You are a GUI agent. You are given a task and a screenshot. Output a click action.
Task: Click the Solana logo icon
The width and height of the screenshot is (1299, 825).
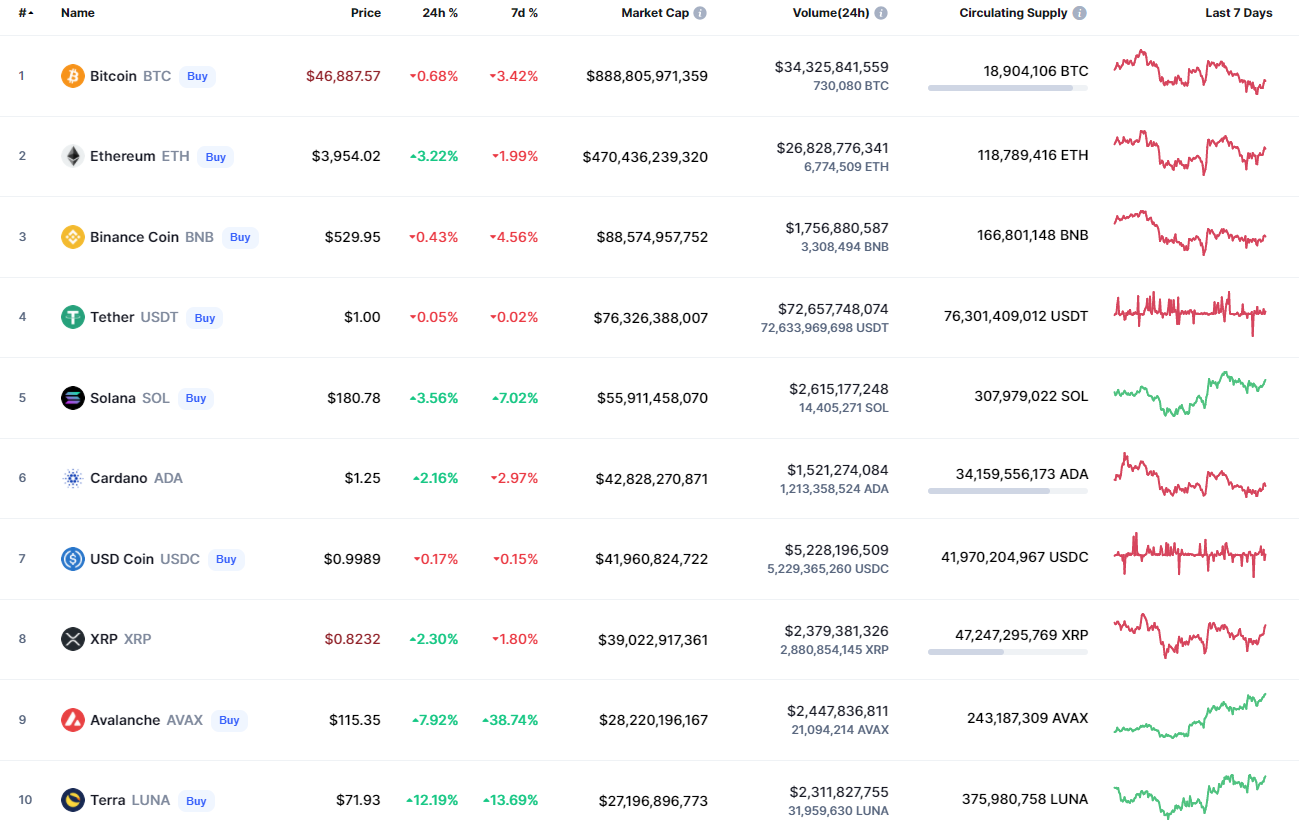(73, 398)
